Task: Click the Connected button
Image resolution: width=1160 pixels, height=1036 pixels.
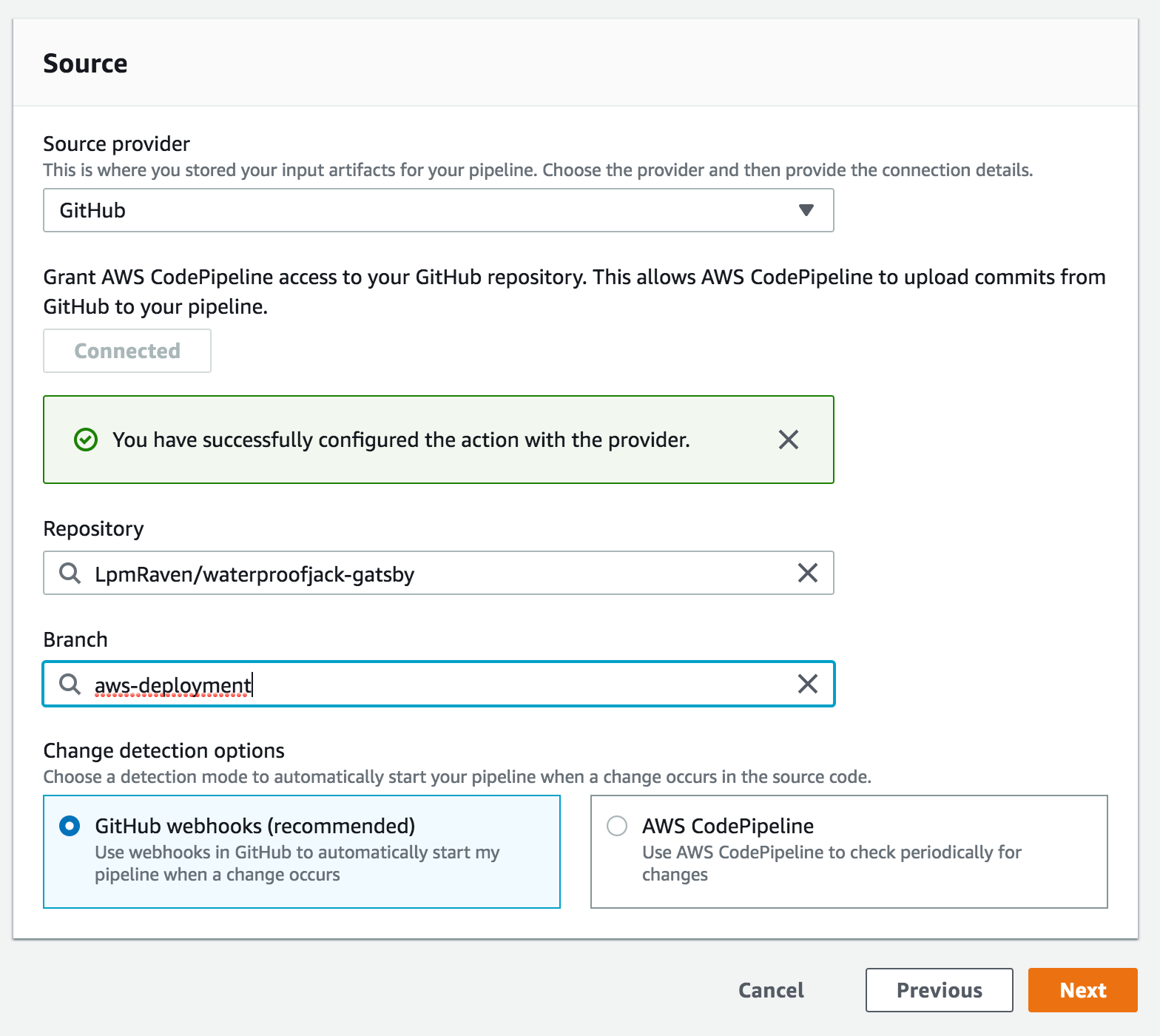Action: tap(127, 351)
